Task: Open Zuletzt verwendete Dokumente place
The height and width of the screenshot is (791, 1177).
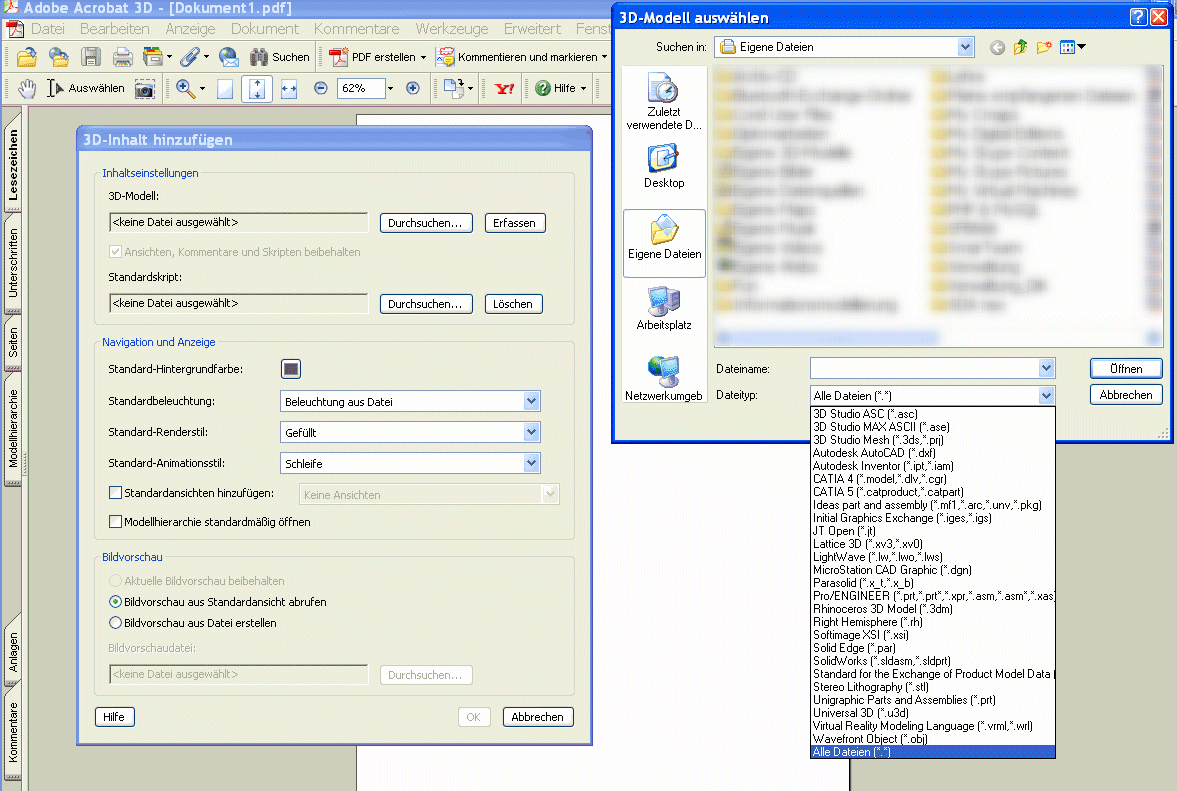Action: coord(664,101)
